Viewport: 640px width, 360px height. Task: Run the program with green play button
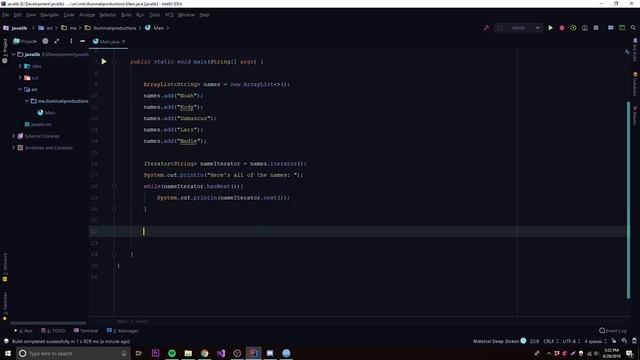point(550,28)
